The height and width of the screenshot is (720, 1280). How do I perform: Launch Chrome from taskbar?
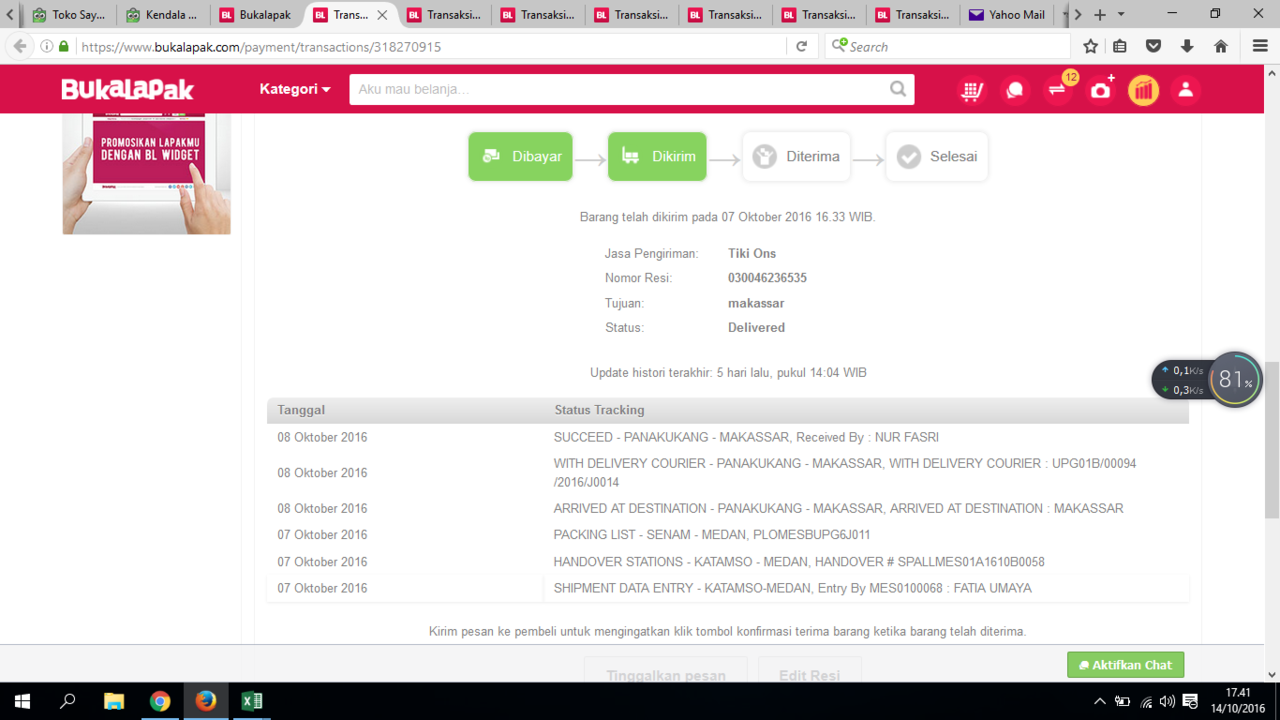point(160,701)
